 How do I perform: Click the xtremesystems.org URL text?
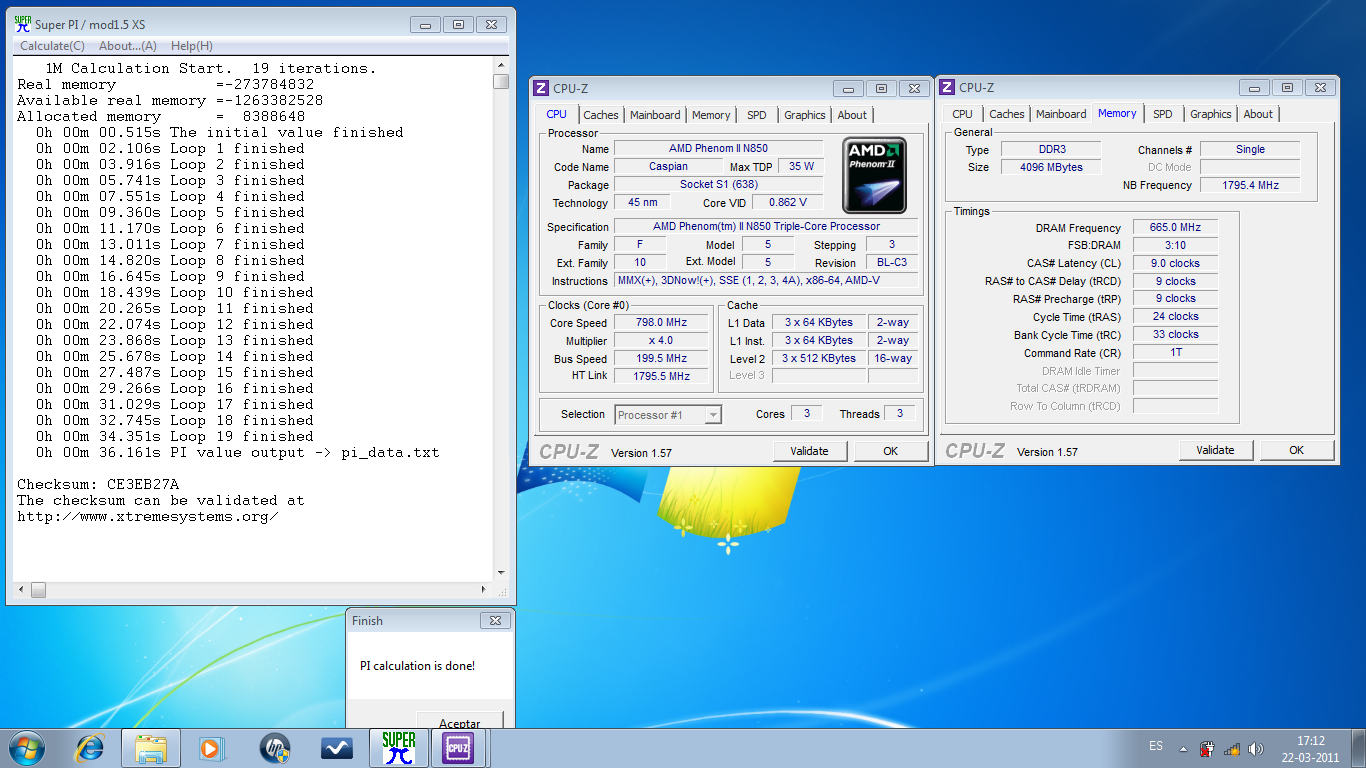(x=147, y=516)
